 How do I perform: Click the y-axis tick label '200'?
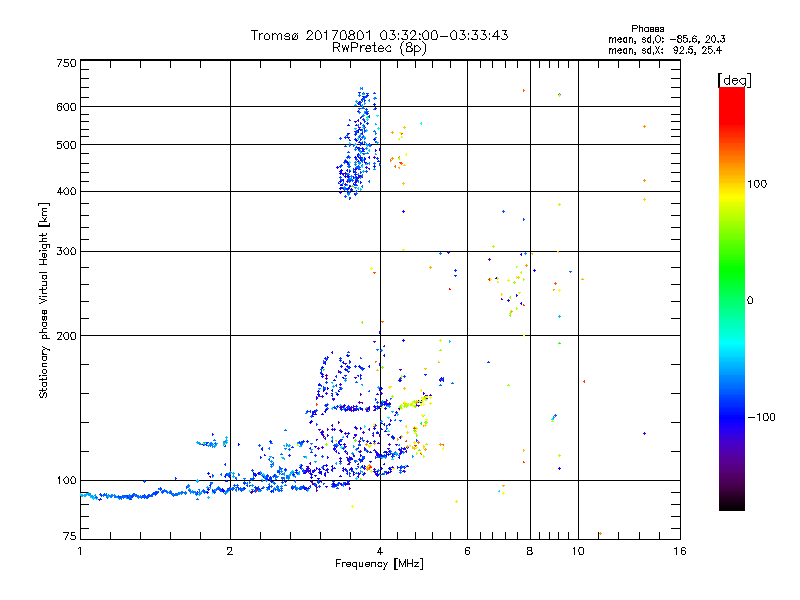[66, 336]
